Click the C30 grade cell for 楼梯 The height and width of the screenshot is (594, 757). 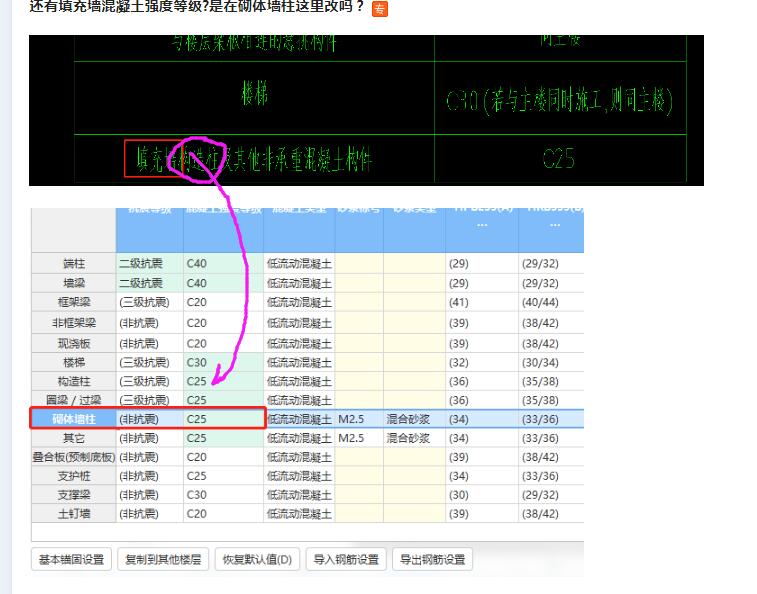point(224,362)
